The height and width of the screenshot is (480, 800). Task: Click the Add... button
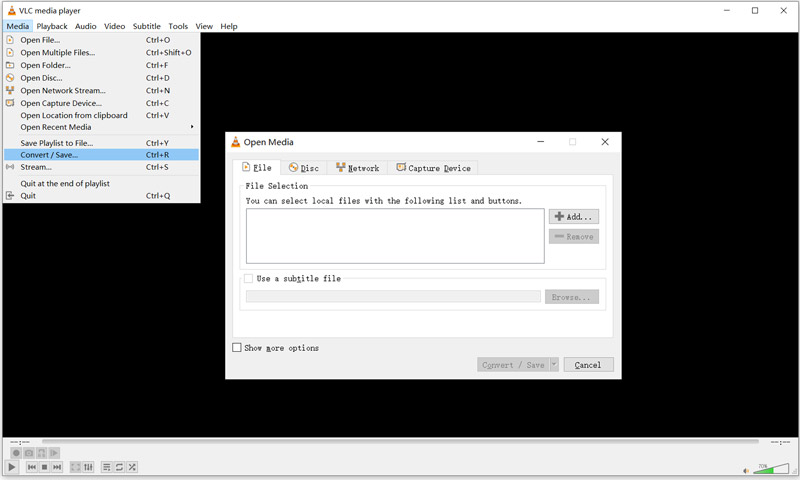[x=573, y=216]
